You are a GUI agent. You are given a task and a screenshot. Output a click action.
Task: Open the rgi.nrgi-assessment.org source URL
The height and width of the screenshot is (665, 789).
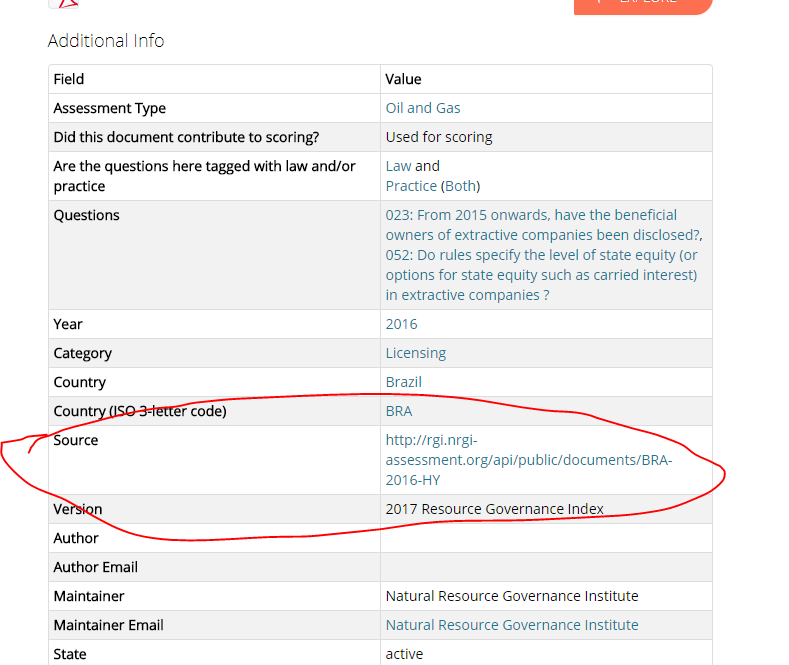(529, 460)
